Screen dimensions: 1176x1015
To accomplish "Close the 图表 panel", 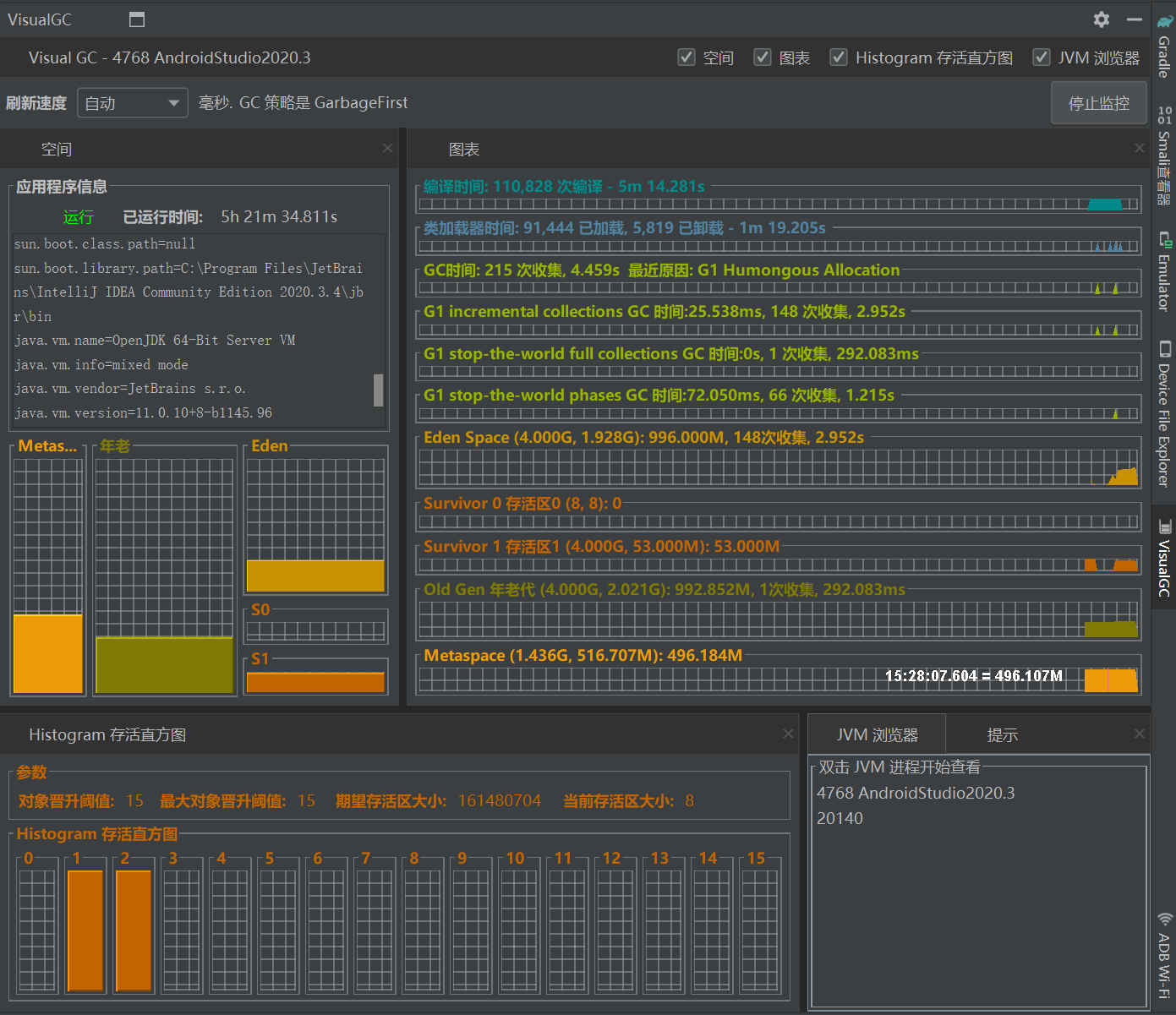I will point(1139,149).
